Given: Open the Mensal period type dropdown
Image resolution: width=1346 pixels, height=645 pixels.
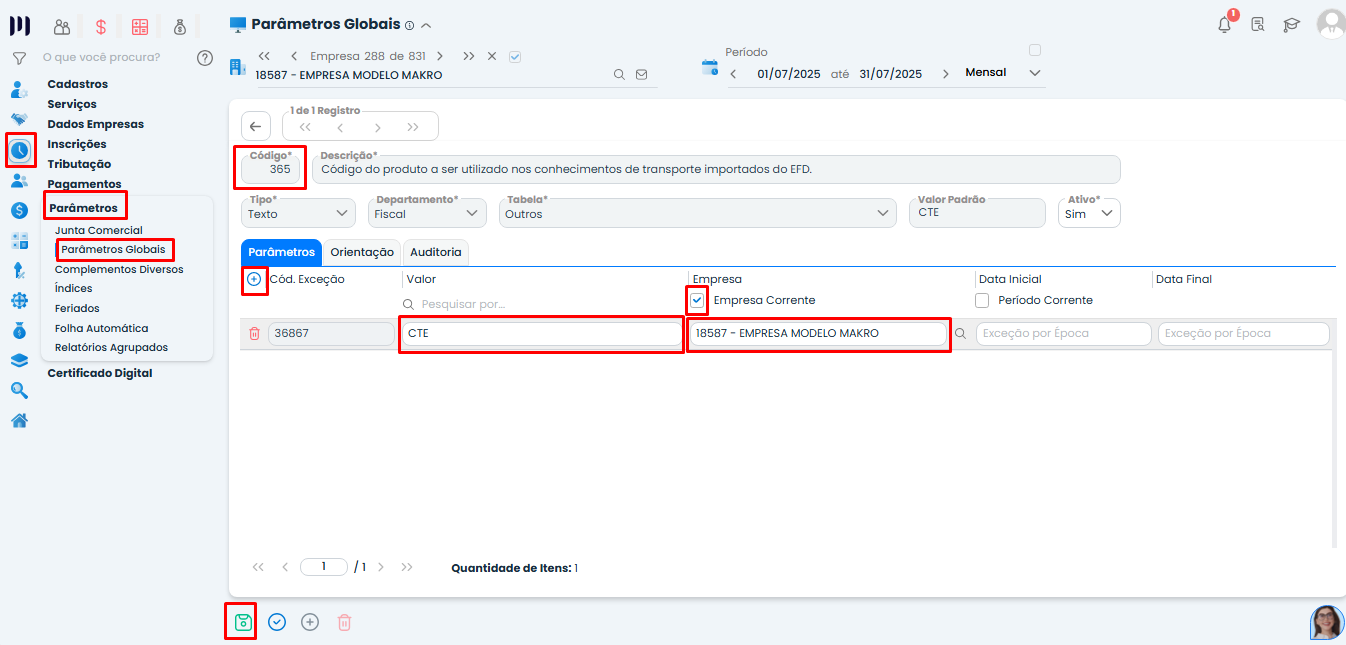Looking at the screenshot, I should [x=1003, y=73].
